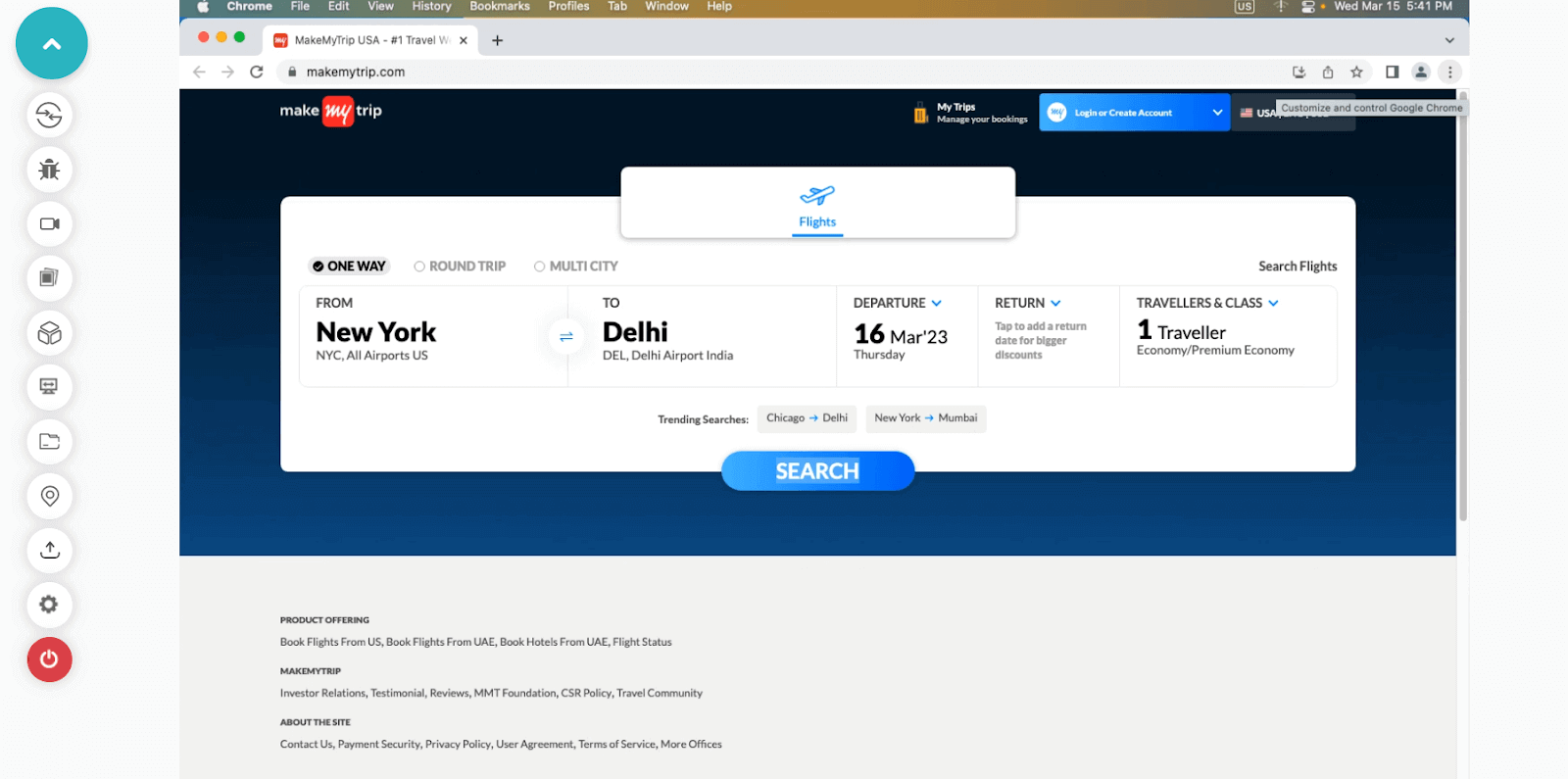Click the browser back arrow
Viewport: 1568px width, 779px height.
click(x=200, y=72)
